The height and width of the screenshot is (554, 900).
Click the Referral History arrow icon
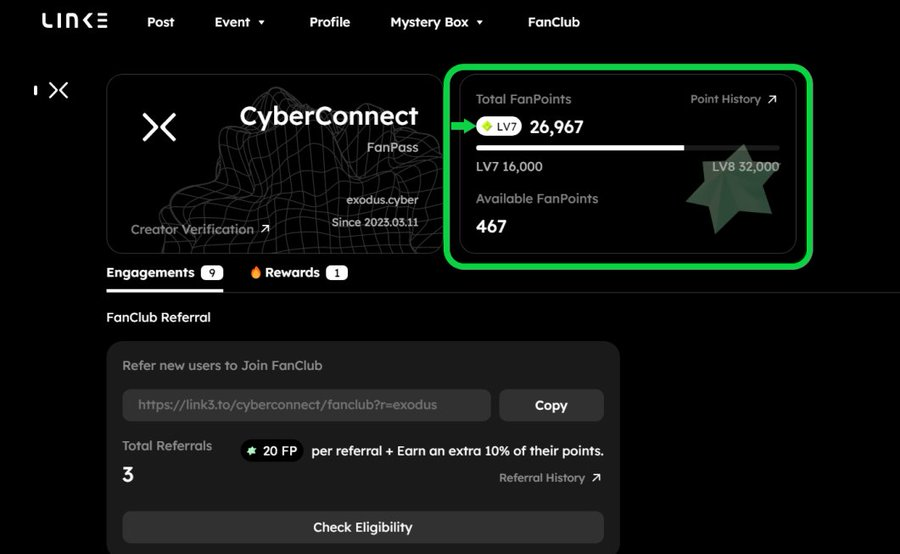point(596,478)
